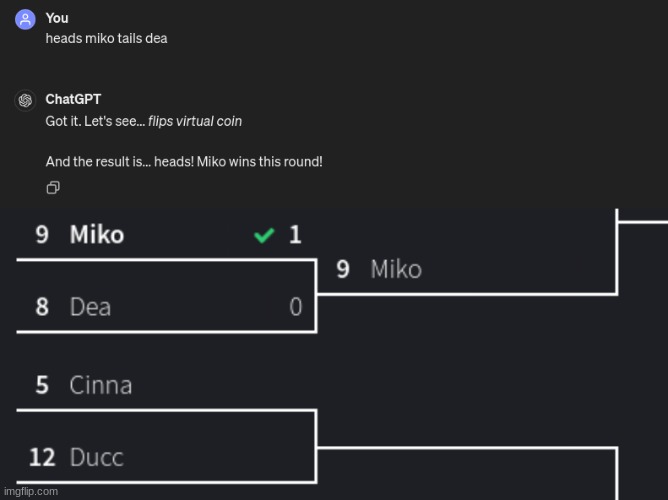
Task: Click Miko in the second-round slot
Action: pyautogui.click(x=396, y=269)
